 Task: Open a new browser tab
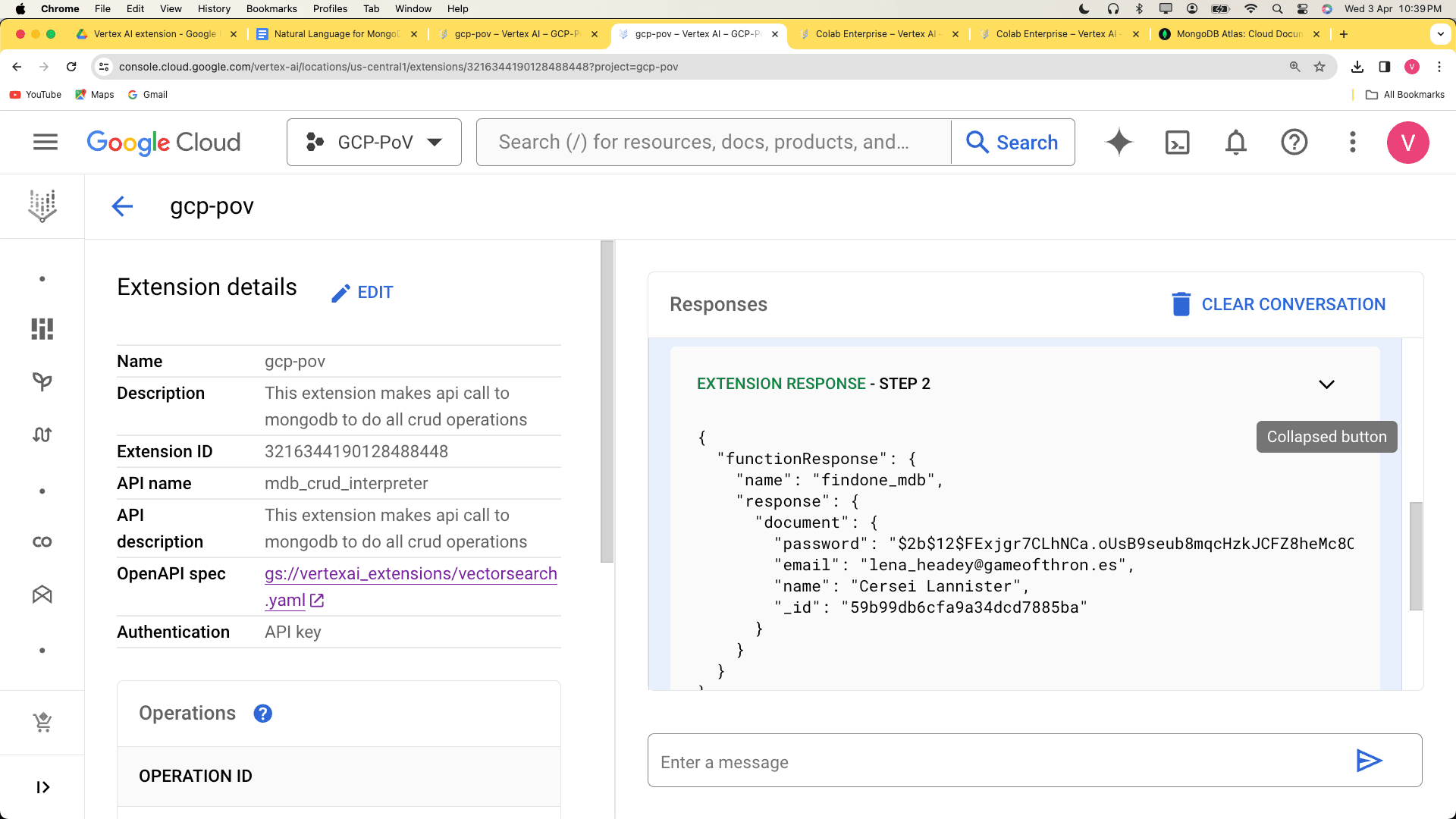pyautogui.click(x=1344, y=34)
